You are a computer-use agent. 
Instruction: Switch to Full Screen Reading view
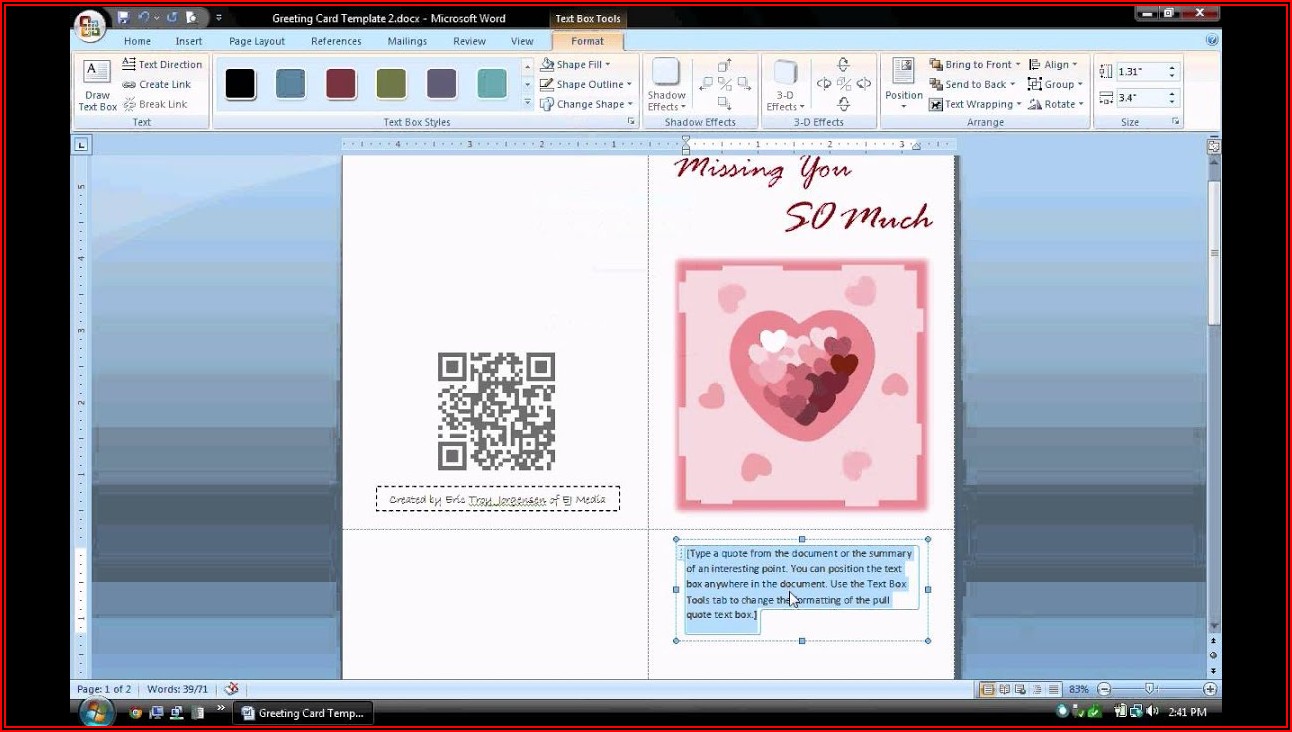(1004, 689)
